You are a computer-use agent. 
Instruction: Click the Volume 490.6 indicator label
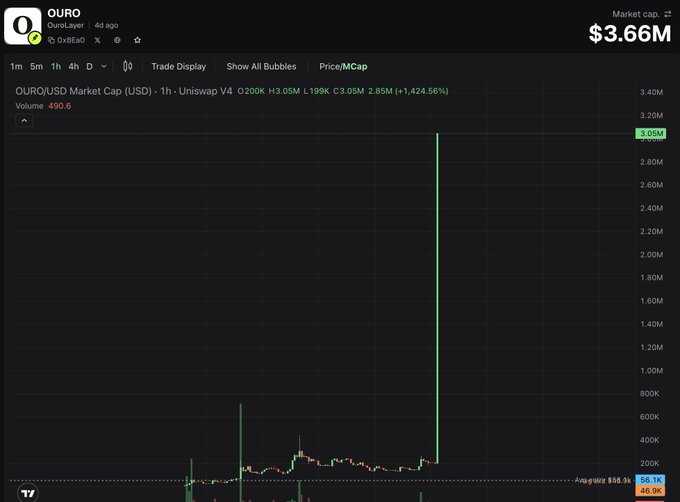[x=43, y=106]
